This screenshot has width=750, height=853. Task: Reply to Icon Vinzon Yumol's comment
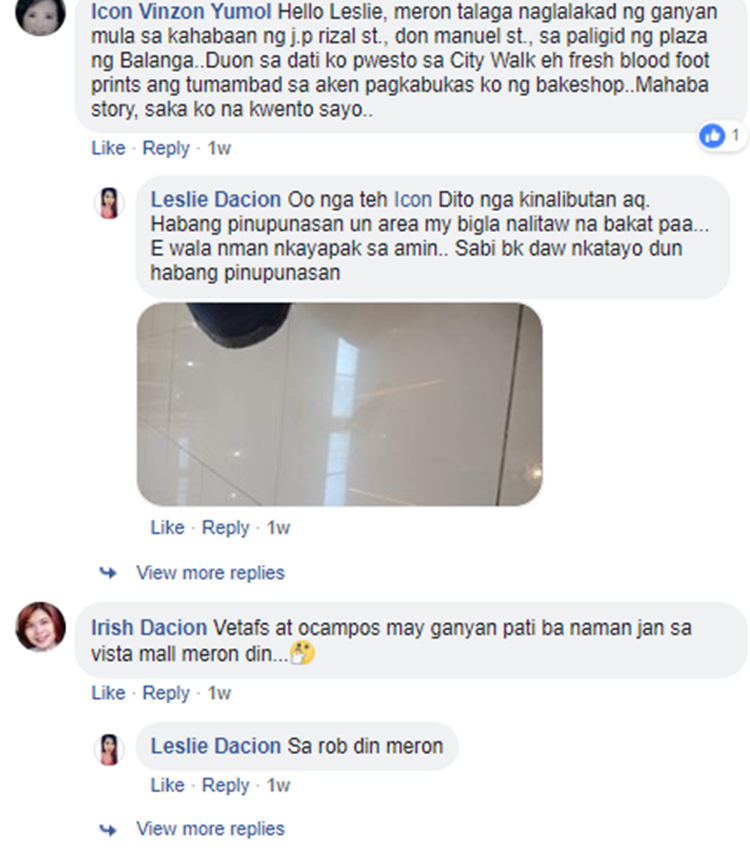click(x=166, y=148)
